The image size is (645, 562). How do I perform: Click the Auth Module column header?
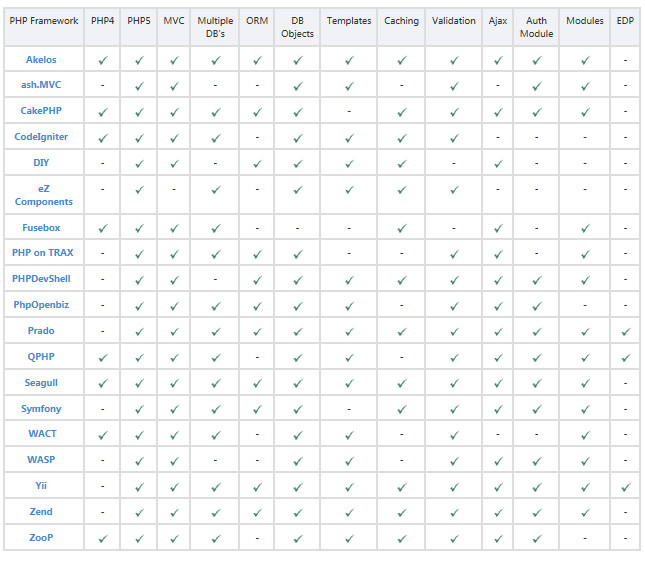coord(536,26)
